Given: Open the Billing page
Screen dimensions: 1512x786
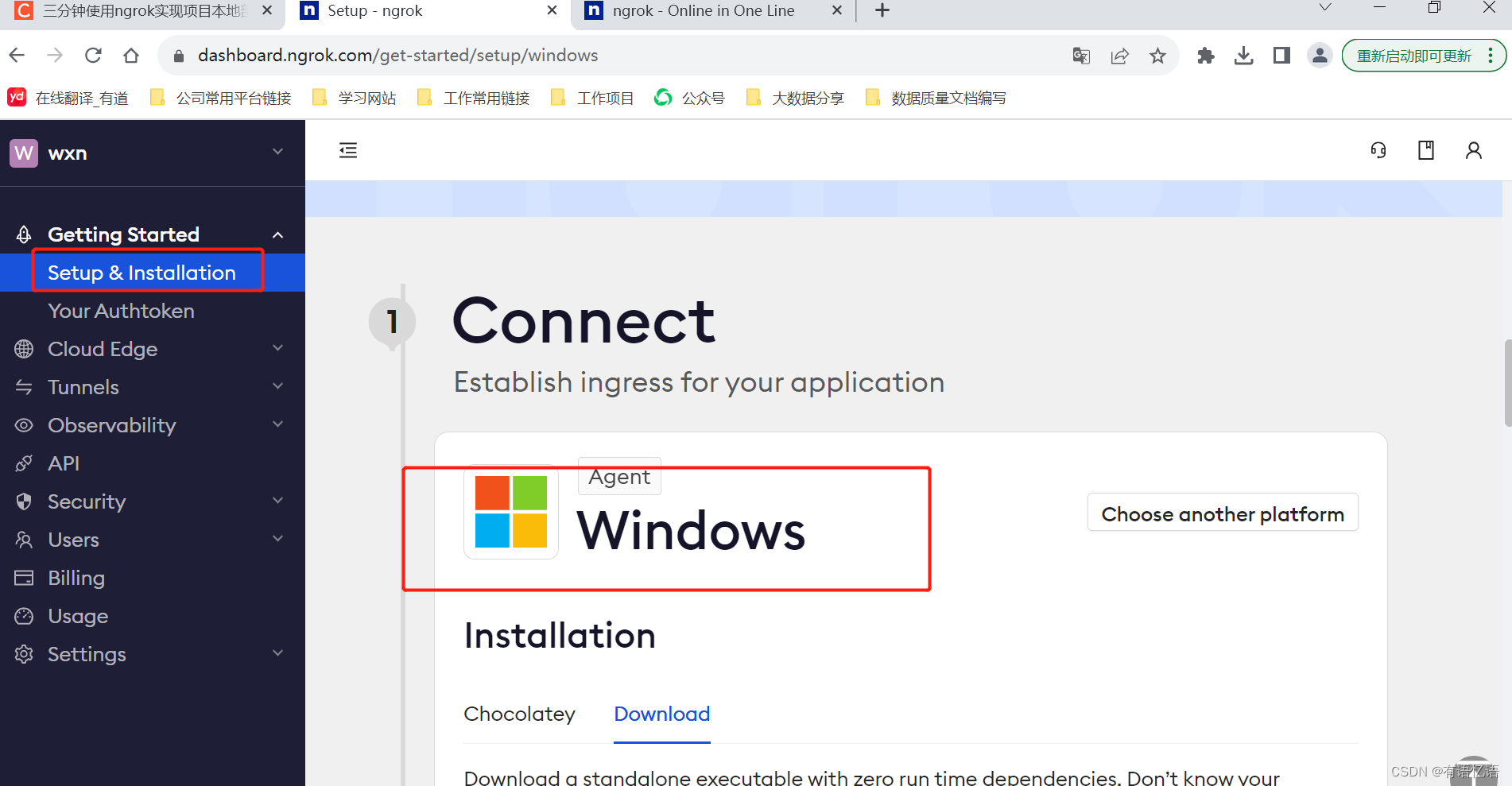Looking at the screenshot, I should (x=76, y=578).
